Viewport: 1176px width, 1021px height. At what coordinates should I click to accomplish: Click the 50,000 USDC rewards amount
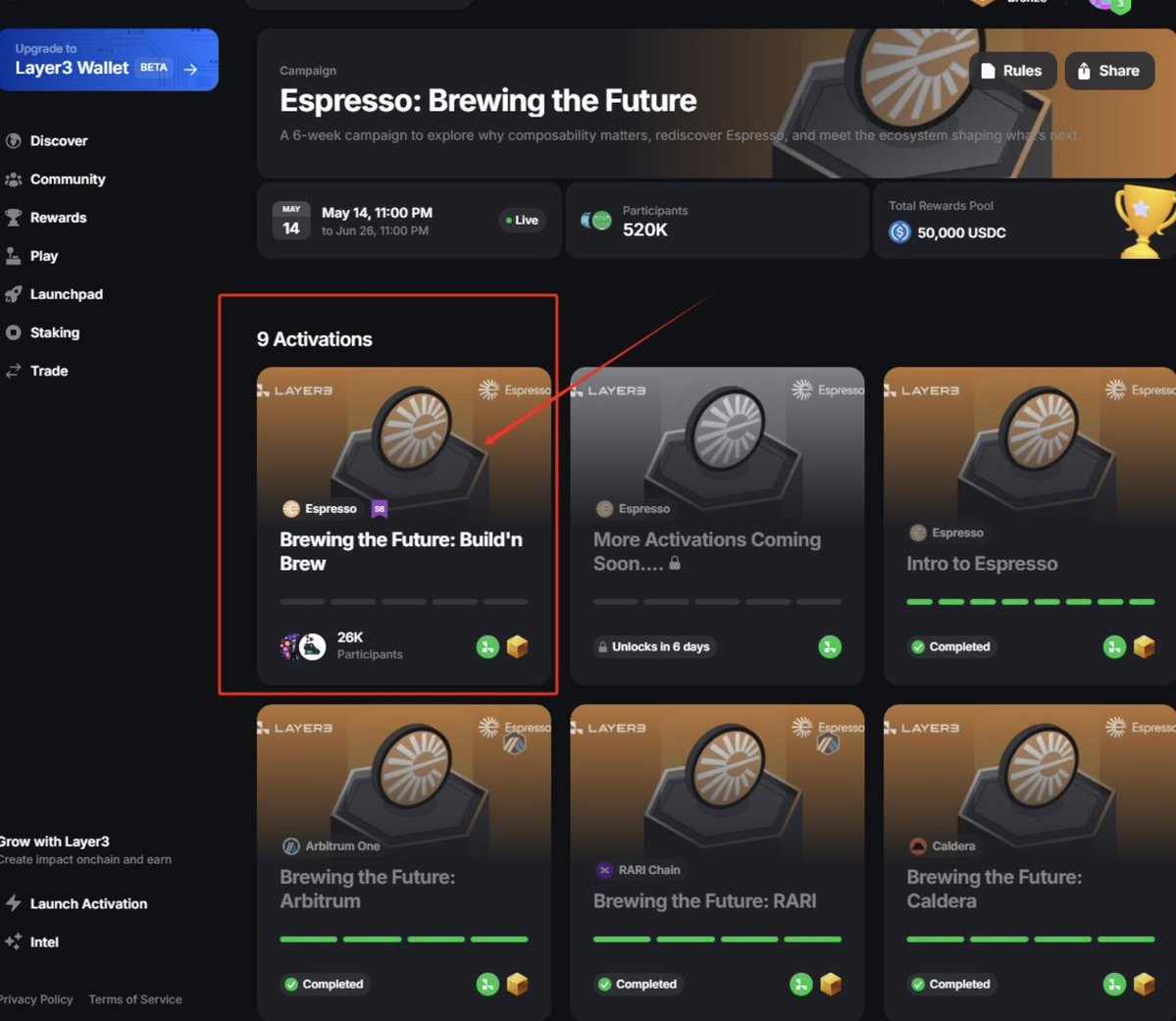961,232
